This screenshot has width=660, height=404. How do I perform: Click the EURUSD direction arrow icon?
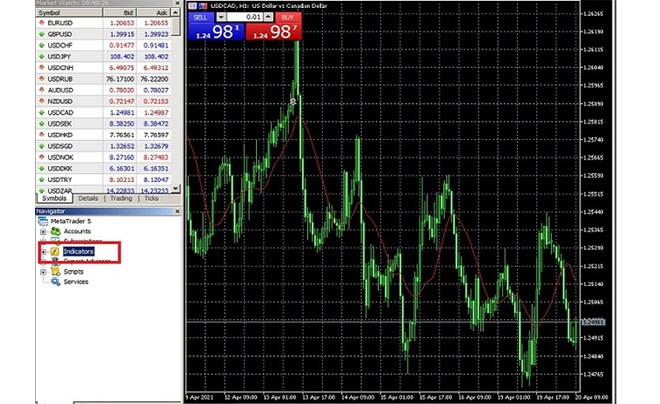[40, 20]
